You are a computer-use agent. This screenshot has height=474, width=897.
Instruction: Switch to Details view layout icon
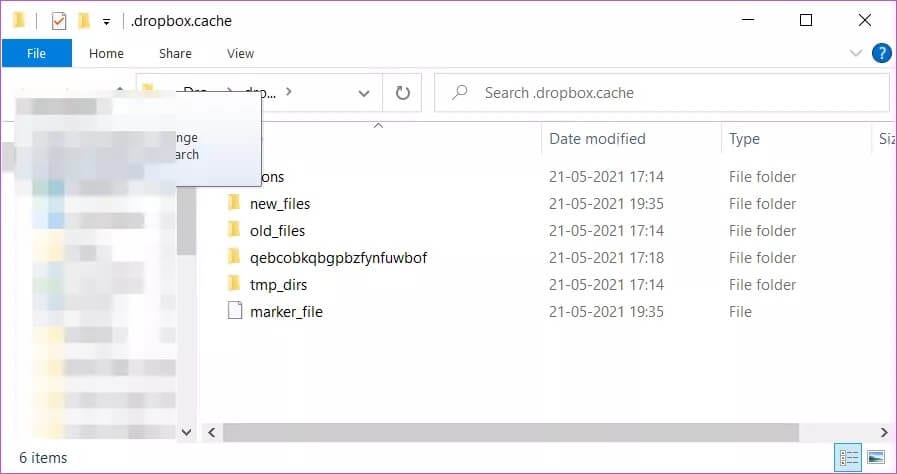848,457
